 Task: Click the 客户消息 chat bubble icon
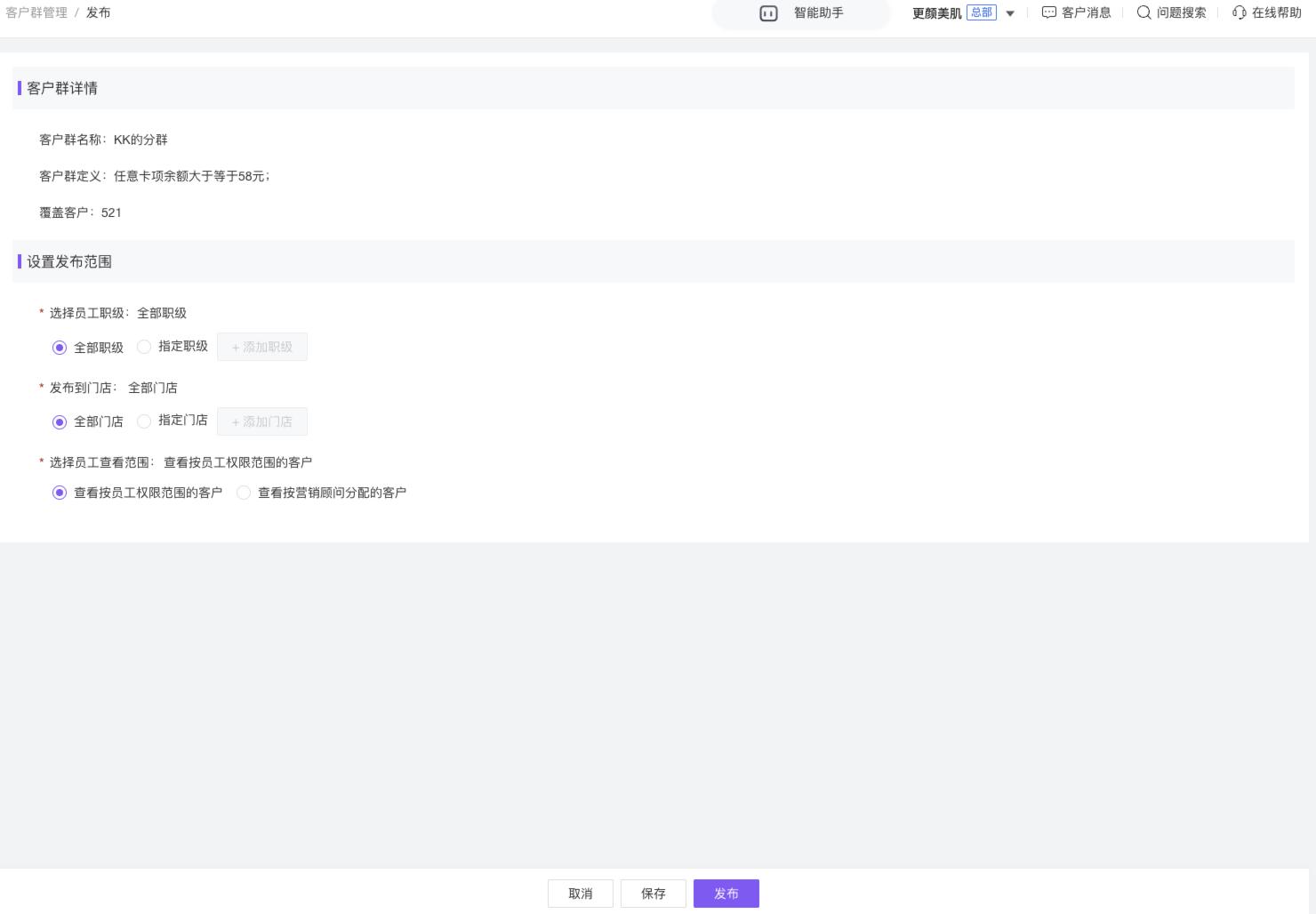(1048, 13)
